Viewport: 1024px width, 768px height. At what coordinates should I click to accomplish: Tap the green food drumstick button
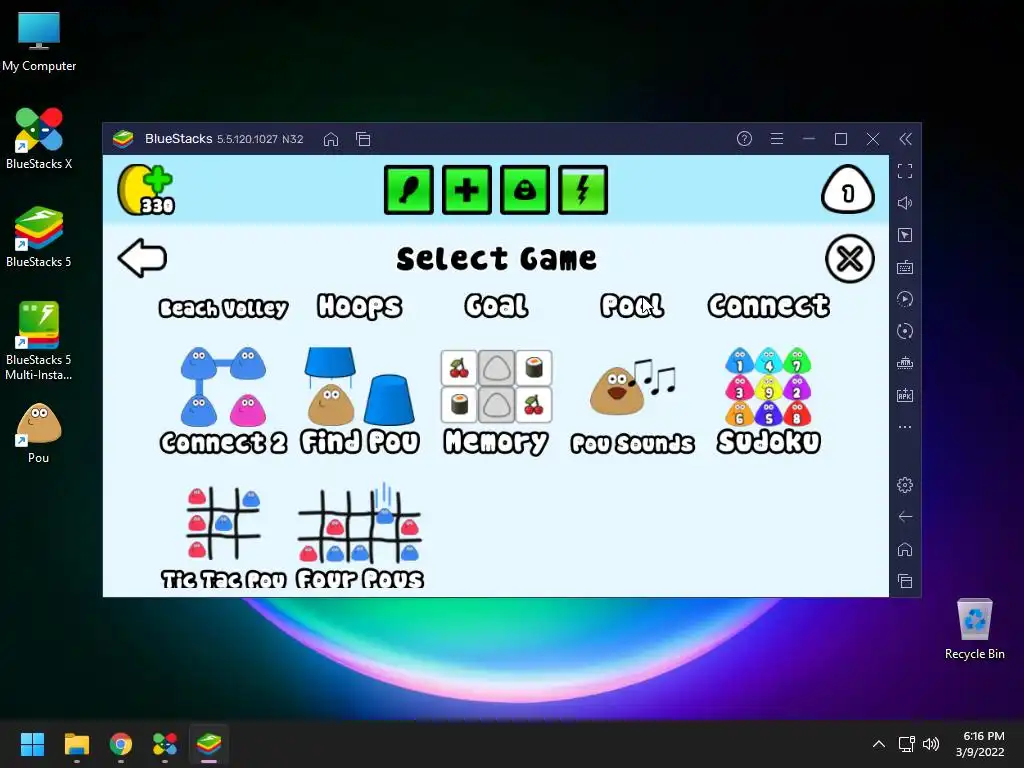[x=409, y=190]
